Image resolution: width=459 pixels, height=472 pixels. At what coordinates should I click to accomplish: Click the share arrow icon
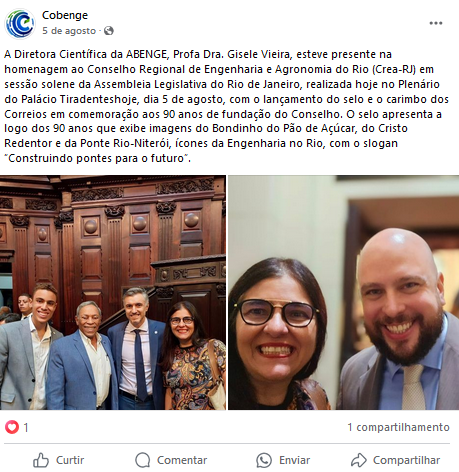pos(359,460)
